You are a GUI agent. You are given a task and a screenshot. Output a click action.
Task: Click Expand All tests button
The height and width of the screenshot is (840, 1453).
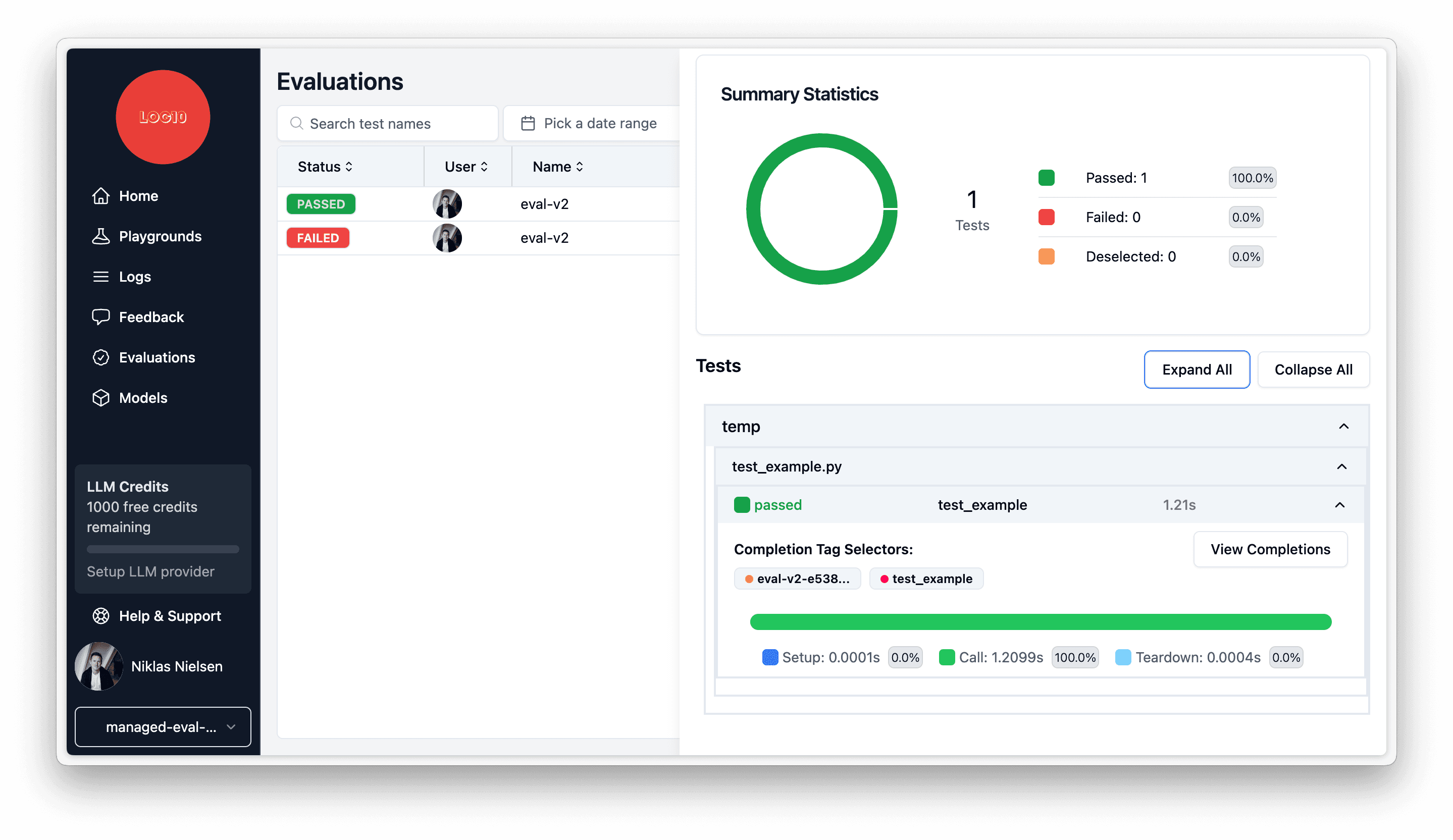[x=1196, y=369]
